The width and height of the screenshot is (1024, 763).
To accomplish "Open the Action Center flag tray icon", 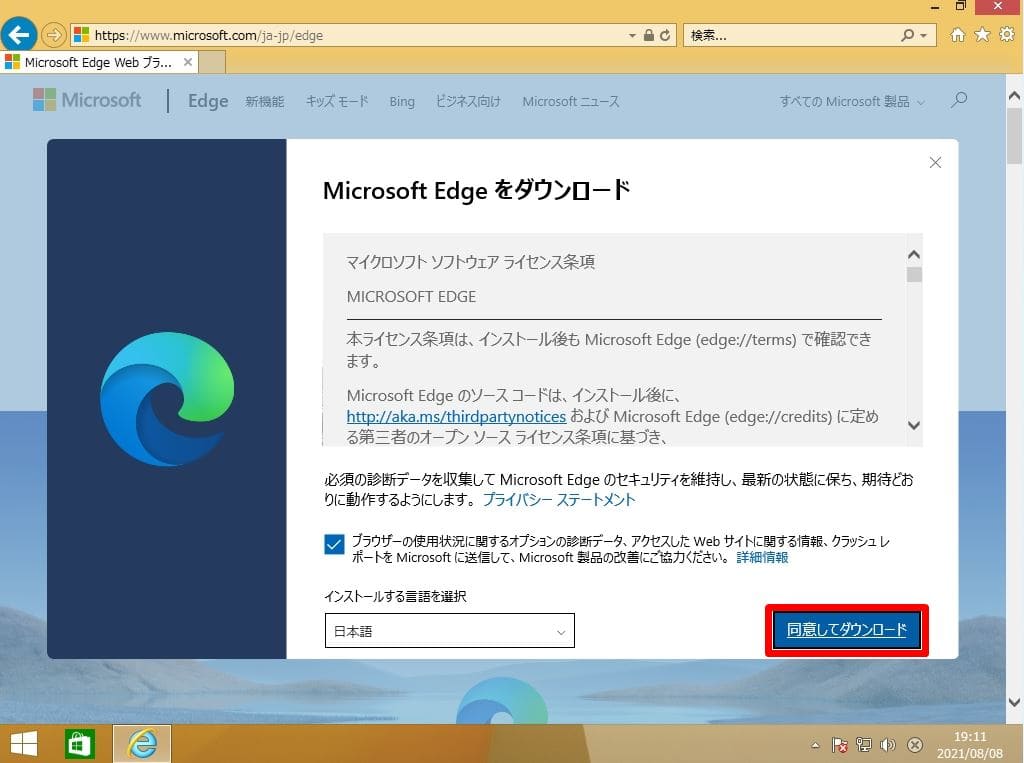I will click(x=840, y=745).
